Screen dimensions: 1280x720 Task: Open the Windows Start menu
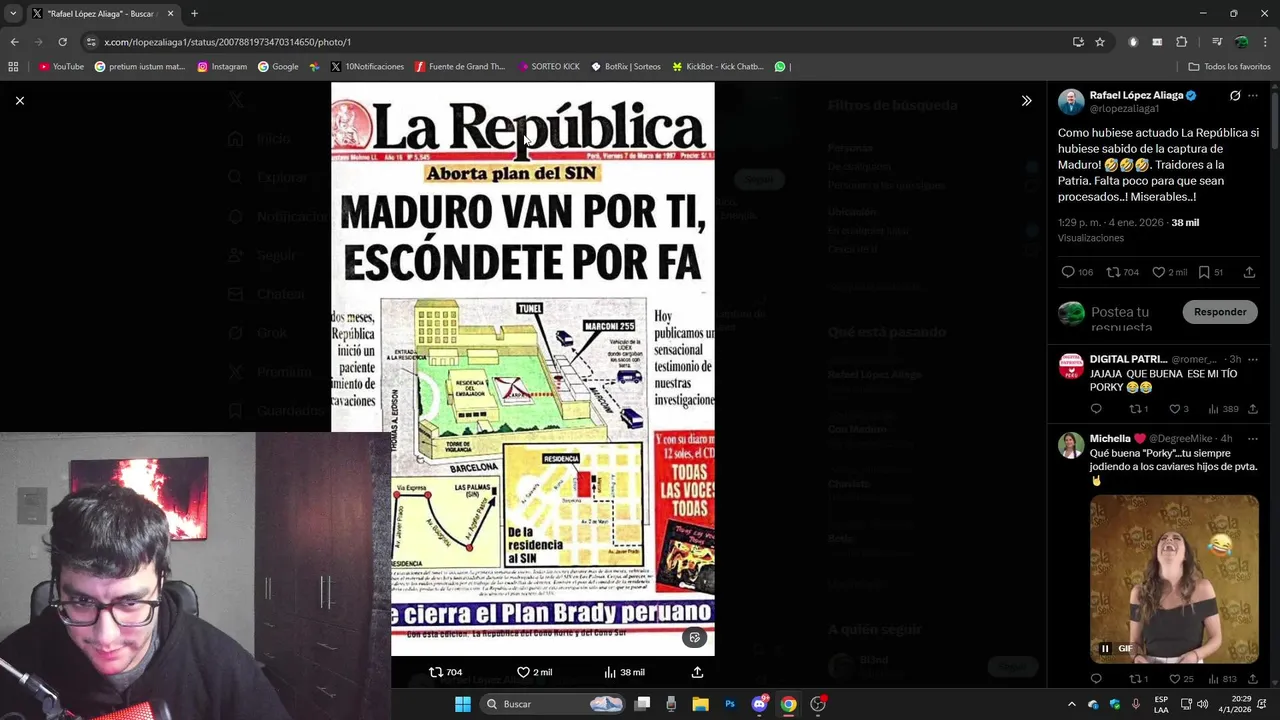click(x=463, y=704)
